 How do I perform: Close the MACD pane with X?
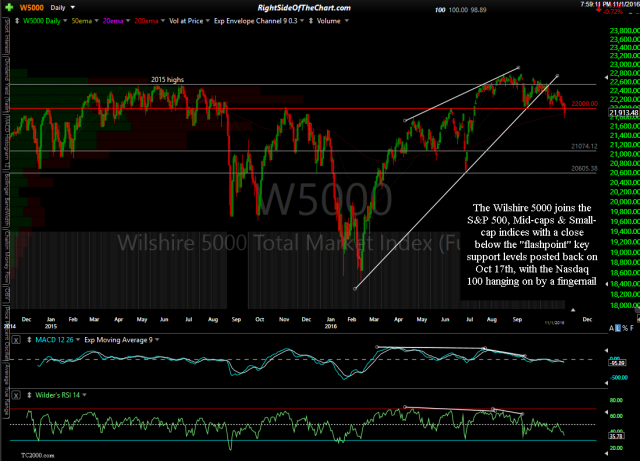16,340
